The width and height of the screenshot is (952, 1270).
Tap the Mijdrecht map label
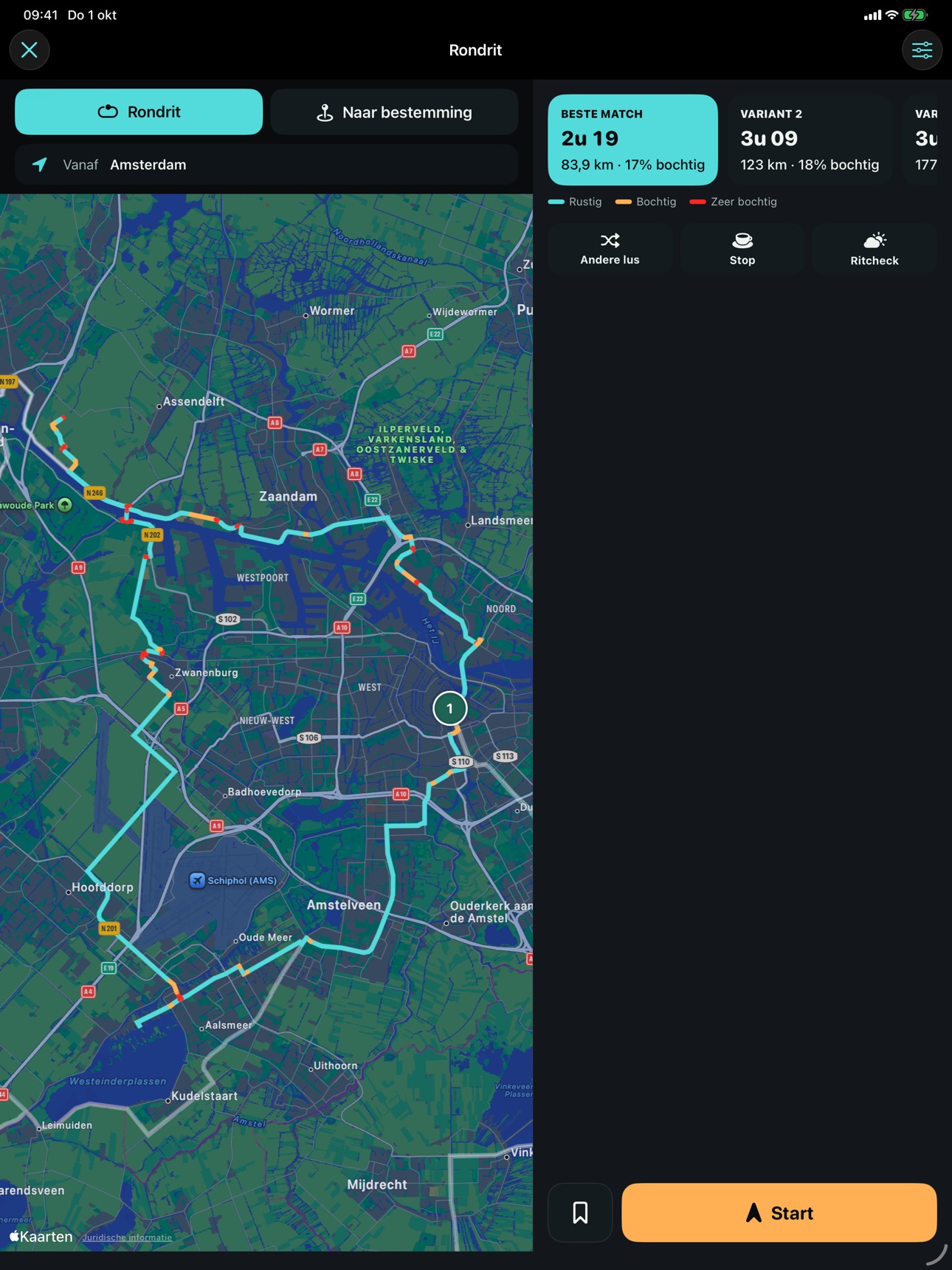[x=377, y=1184]
